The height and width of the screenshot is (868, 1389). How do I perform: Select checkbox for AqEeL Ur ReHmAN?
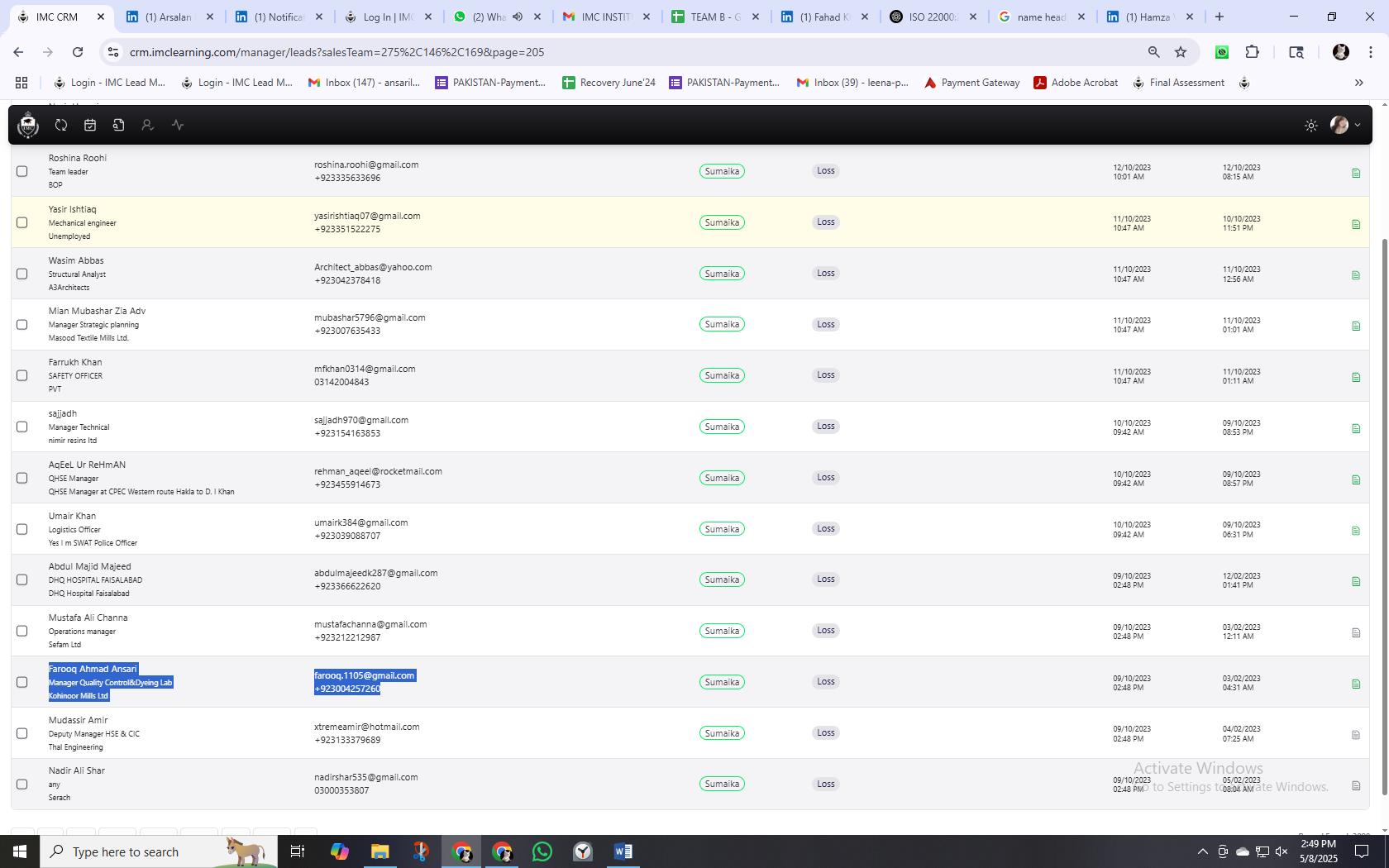point(22,478)
